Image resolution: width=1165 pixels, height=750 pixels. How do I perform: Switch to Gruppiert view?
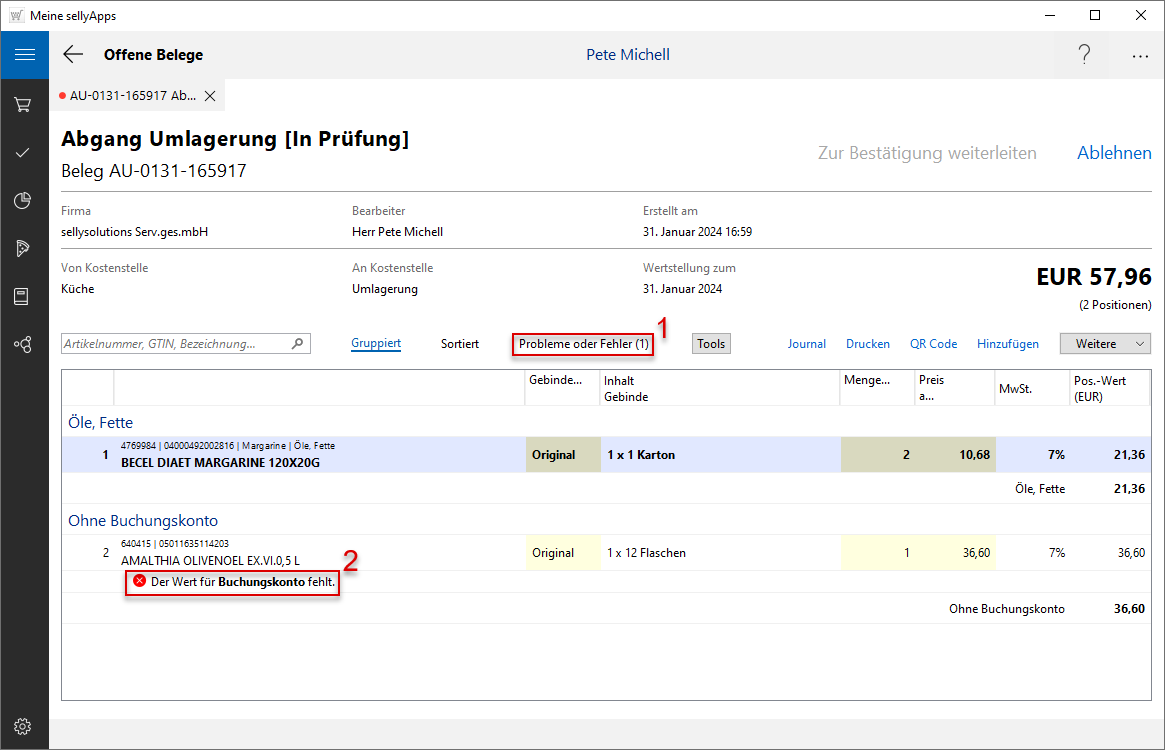(x=376, y=343)
